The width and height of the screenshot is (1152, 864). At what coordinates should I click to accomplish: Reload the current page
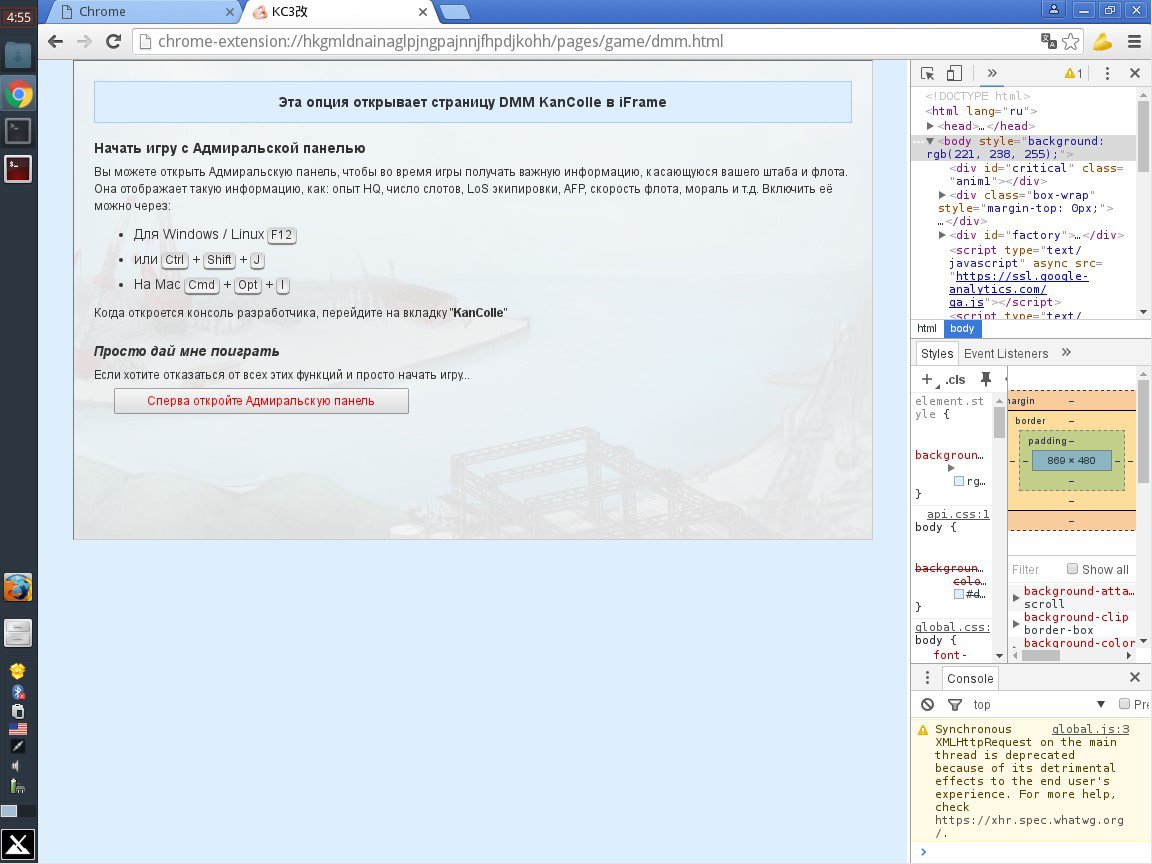[113, 41]
